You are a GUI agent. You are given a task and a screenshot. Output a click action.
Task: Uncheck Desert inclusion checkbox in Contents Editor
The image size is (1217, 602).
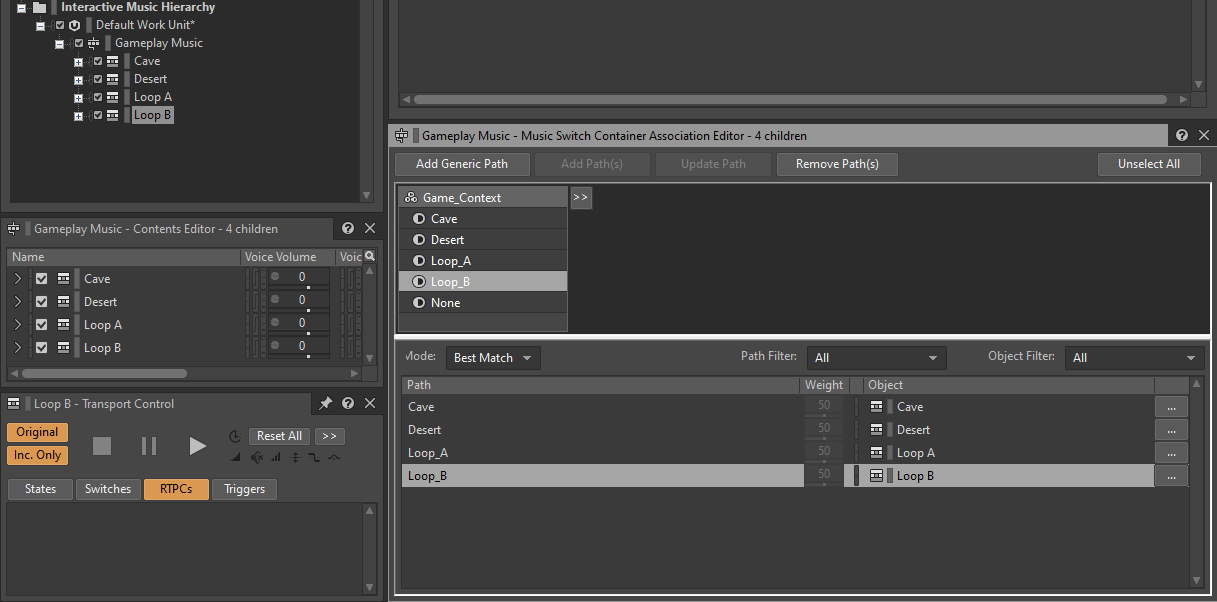coord(42,302)
